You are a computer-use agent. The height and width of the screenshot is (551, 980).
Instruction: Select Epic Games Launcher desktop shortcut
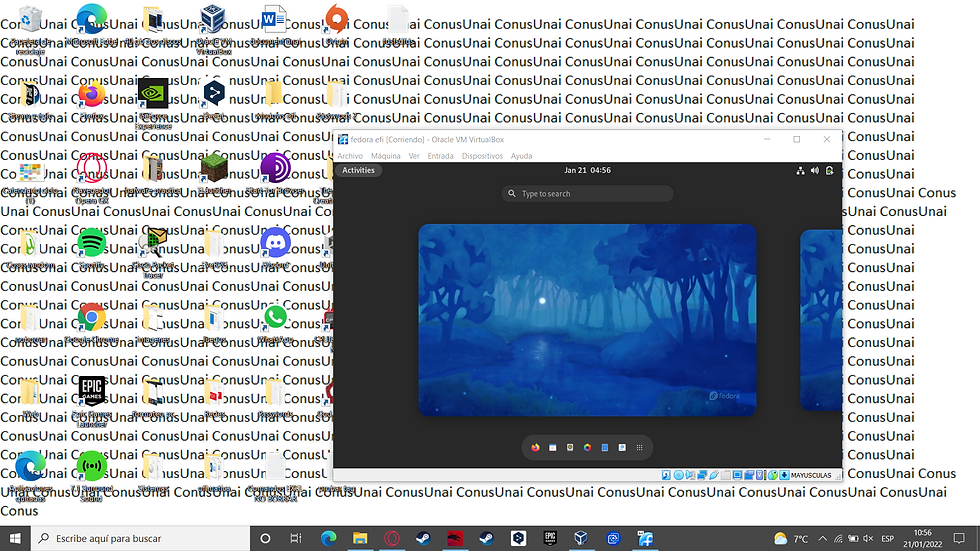tap(92, 401)
